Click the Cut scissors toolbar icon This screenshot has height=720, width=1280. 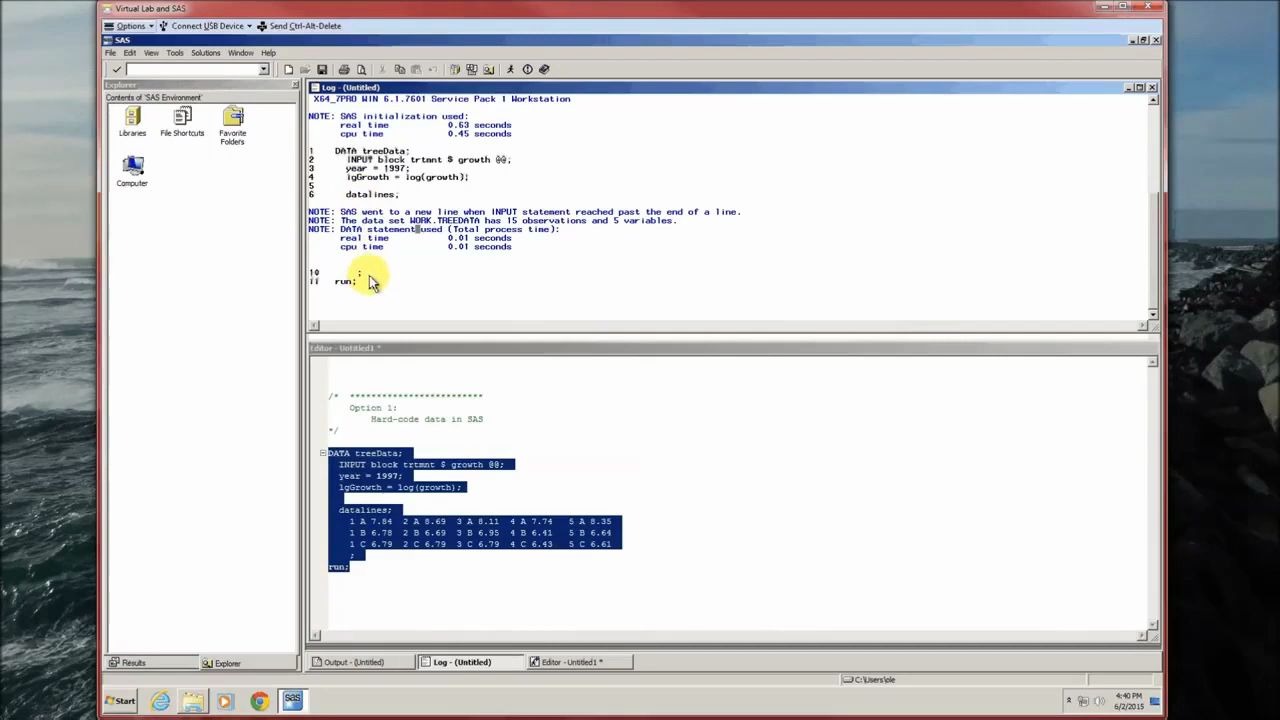(x=382, y=69)
